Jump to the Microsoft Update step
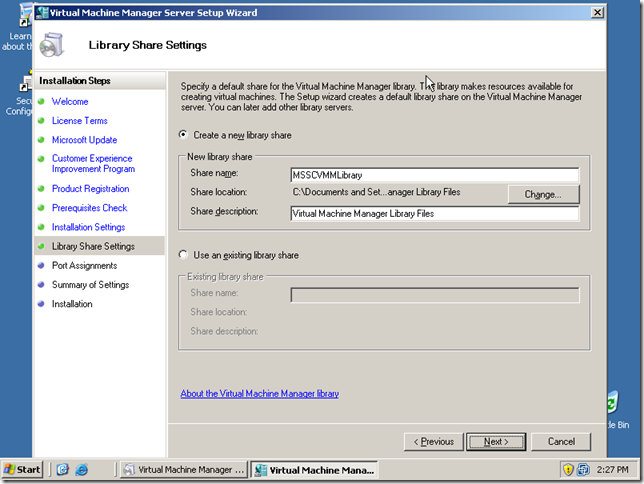 (85, 140)
